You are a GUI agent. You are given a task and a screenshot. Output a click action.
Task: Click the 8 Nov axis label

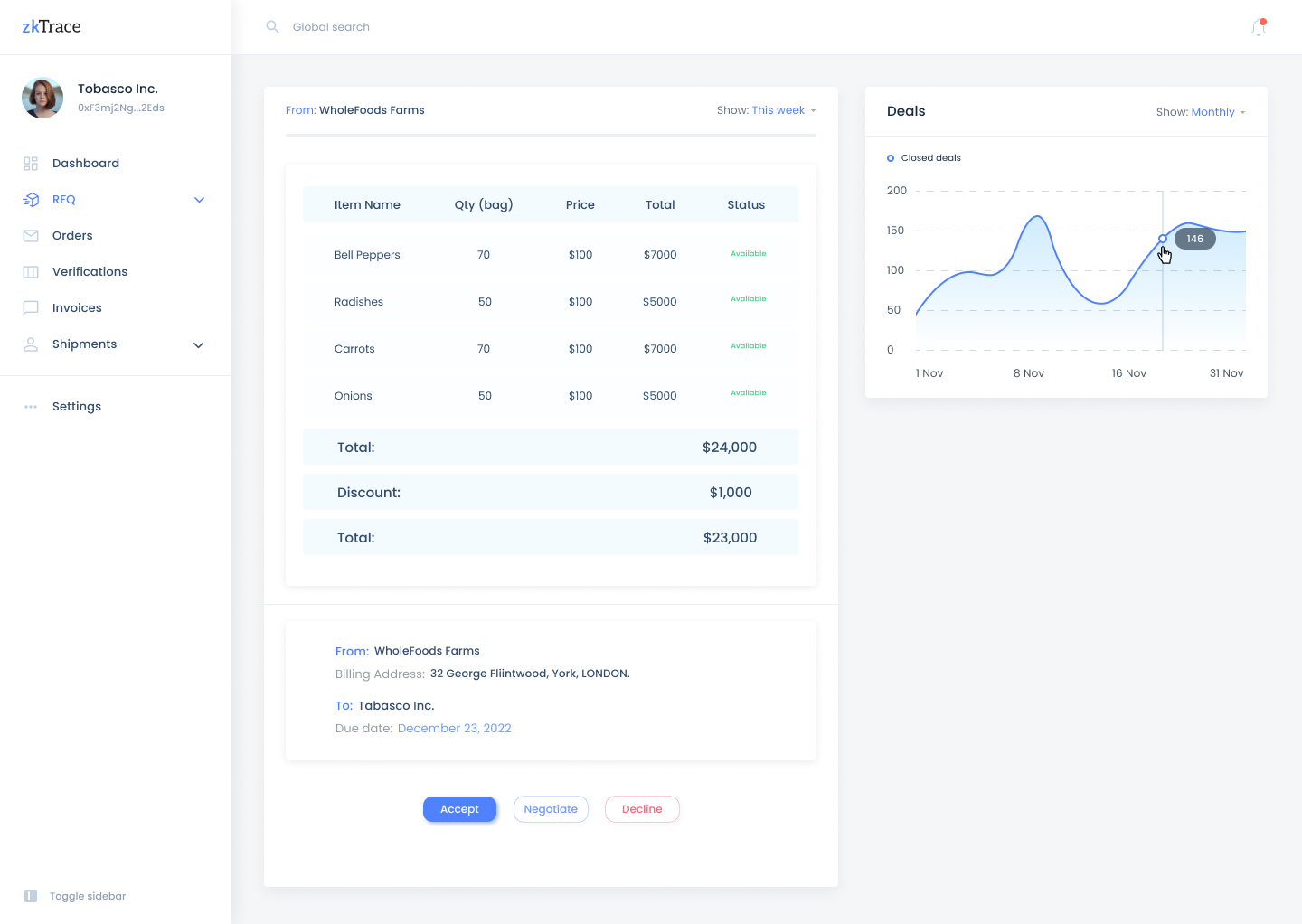point(1029,373)
